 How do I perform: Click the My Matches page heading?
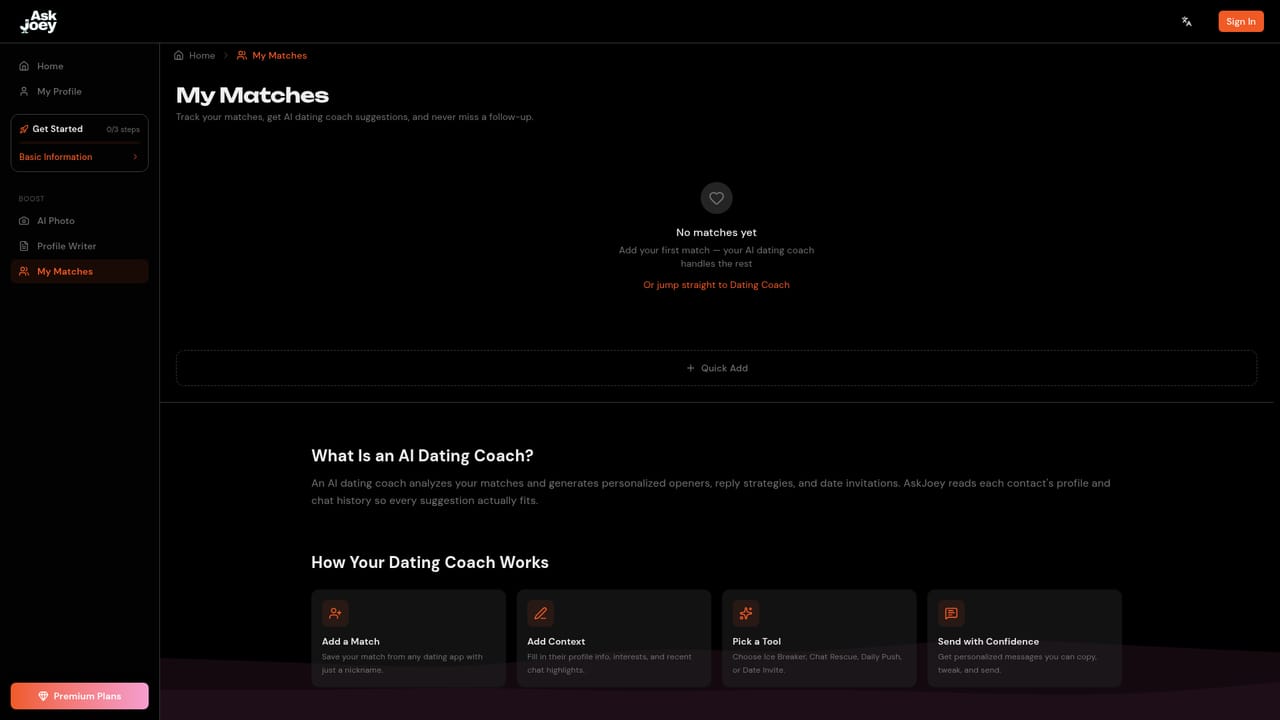point(252,95)
